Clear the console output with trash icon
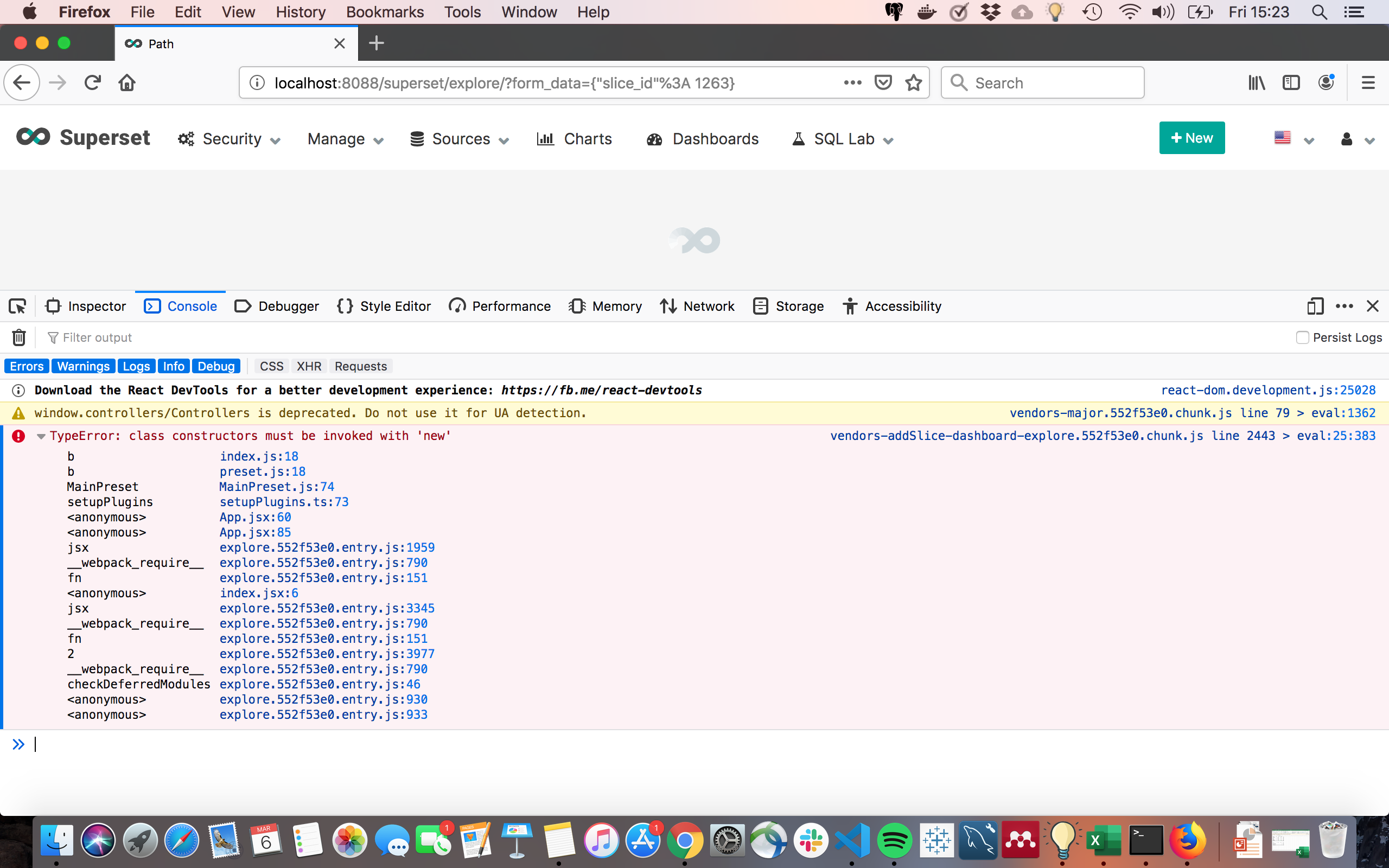The image size is (1389, 868). click(19, 337)
